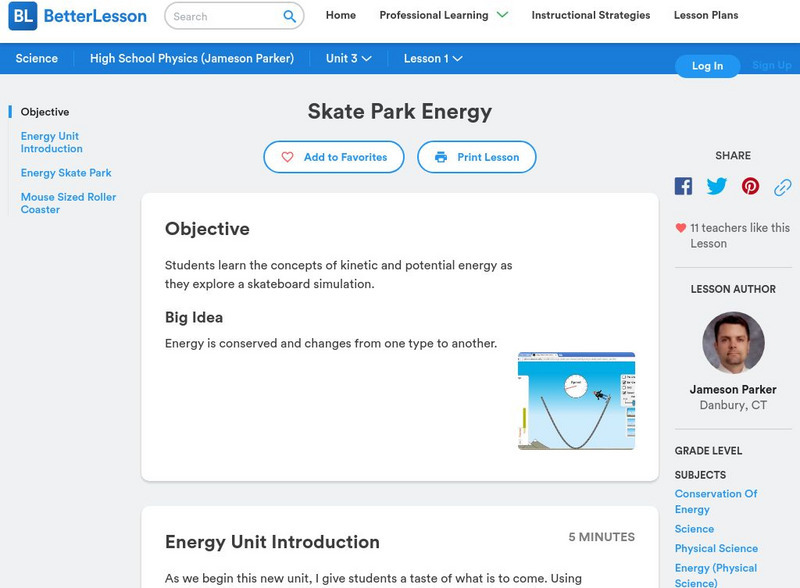The width and height of the screenshot is (800, 588).
Task: Open Energy (Physical Science) subject link
Action: click(716, 575)
